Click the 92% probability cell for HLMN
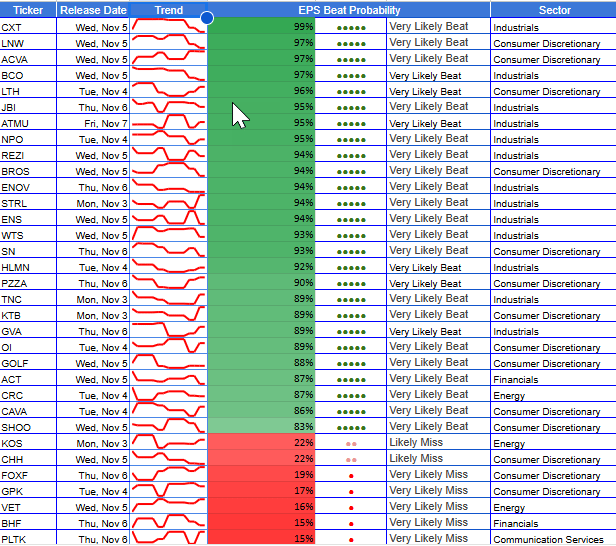The image size is (616, 546). coord(261,267)
